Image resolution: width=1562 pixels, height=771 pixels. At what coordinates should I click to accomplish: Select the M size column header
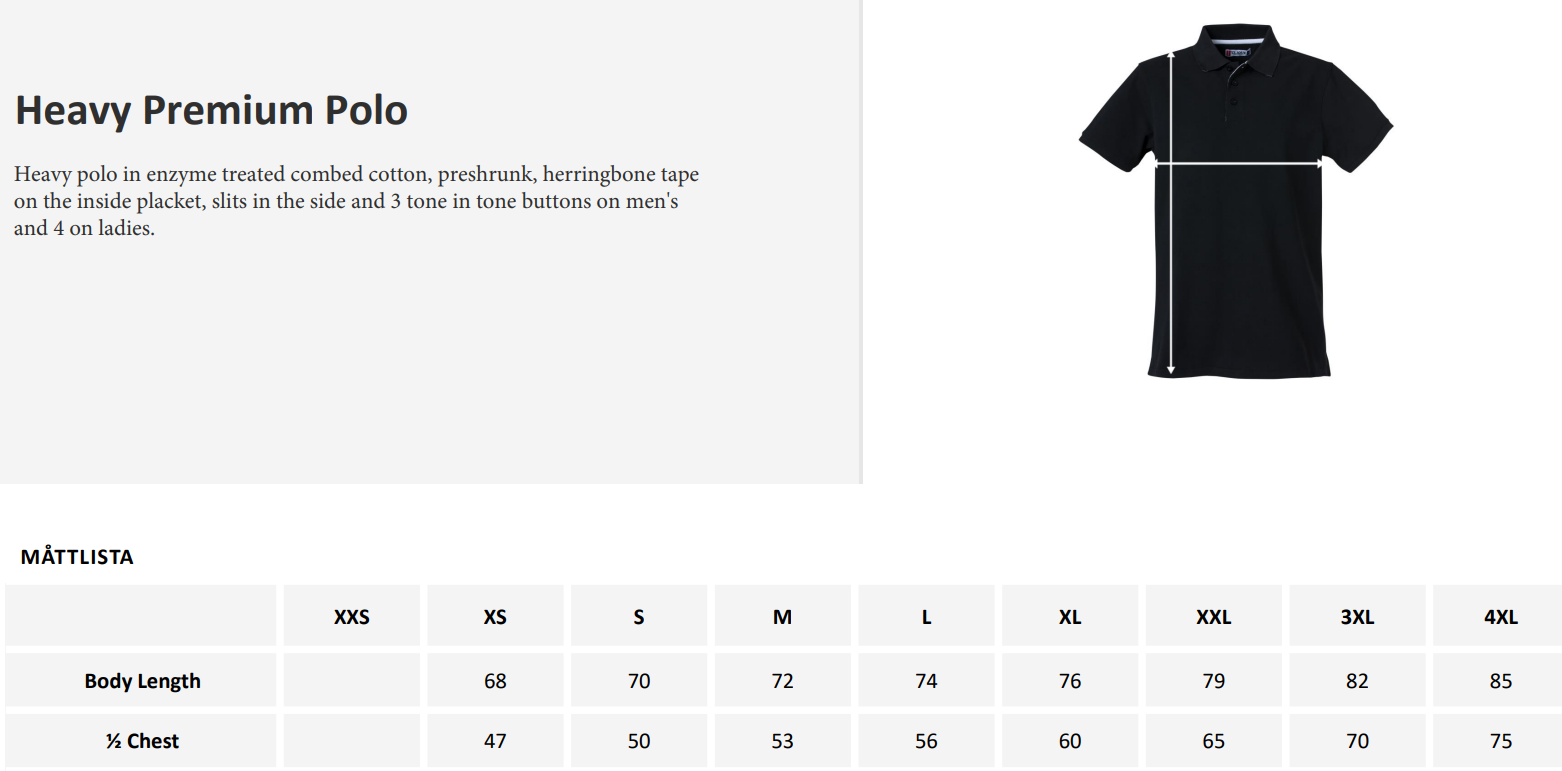(782, 617)
